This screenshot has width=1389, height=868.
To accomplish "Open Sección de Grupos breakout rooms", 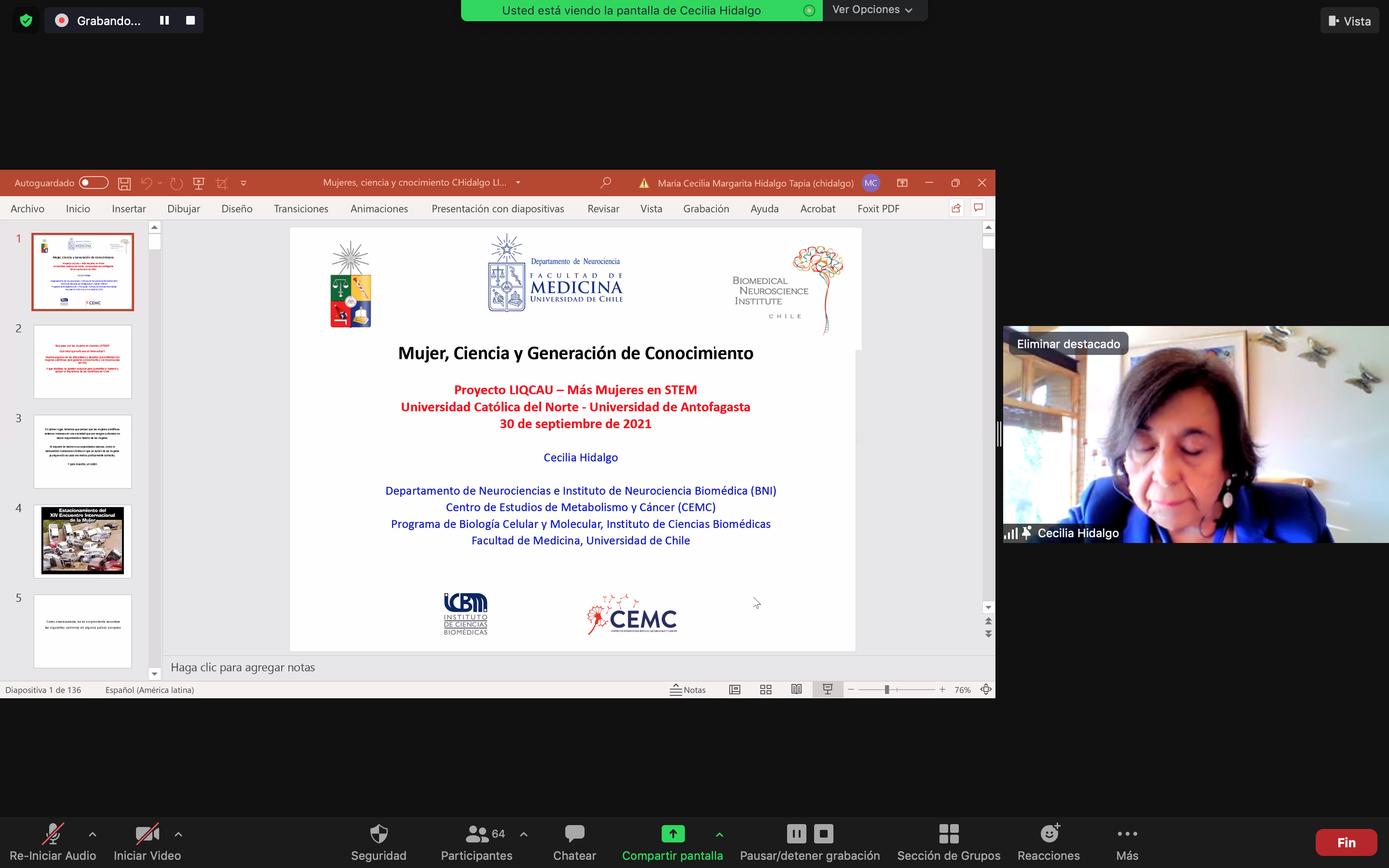I will [948, 834].
